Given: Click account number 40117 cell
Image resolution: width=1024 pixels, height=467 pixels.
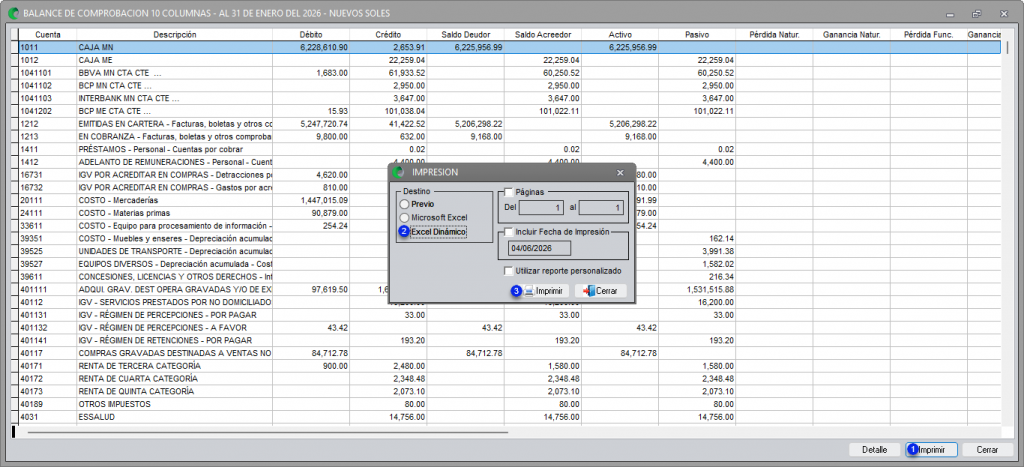Looking at the screenshot, I should 48,353.
